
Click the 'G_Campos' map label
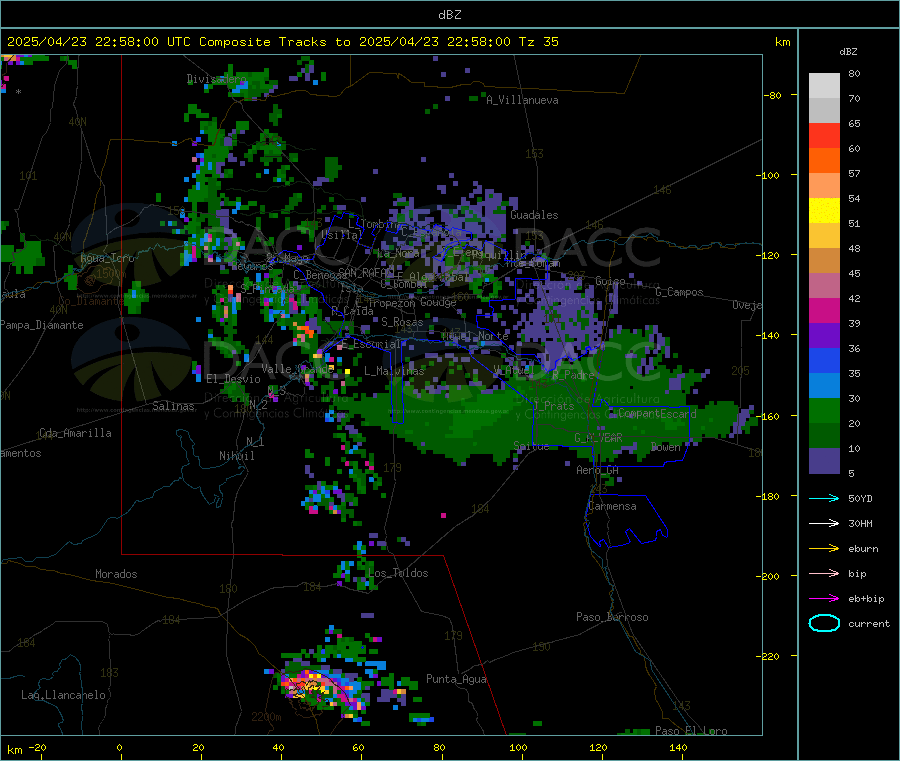[680, 292]
